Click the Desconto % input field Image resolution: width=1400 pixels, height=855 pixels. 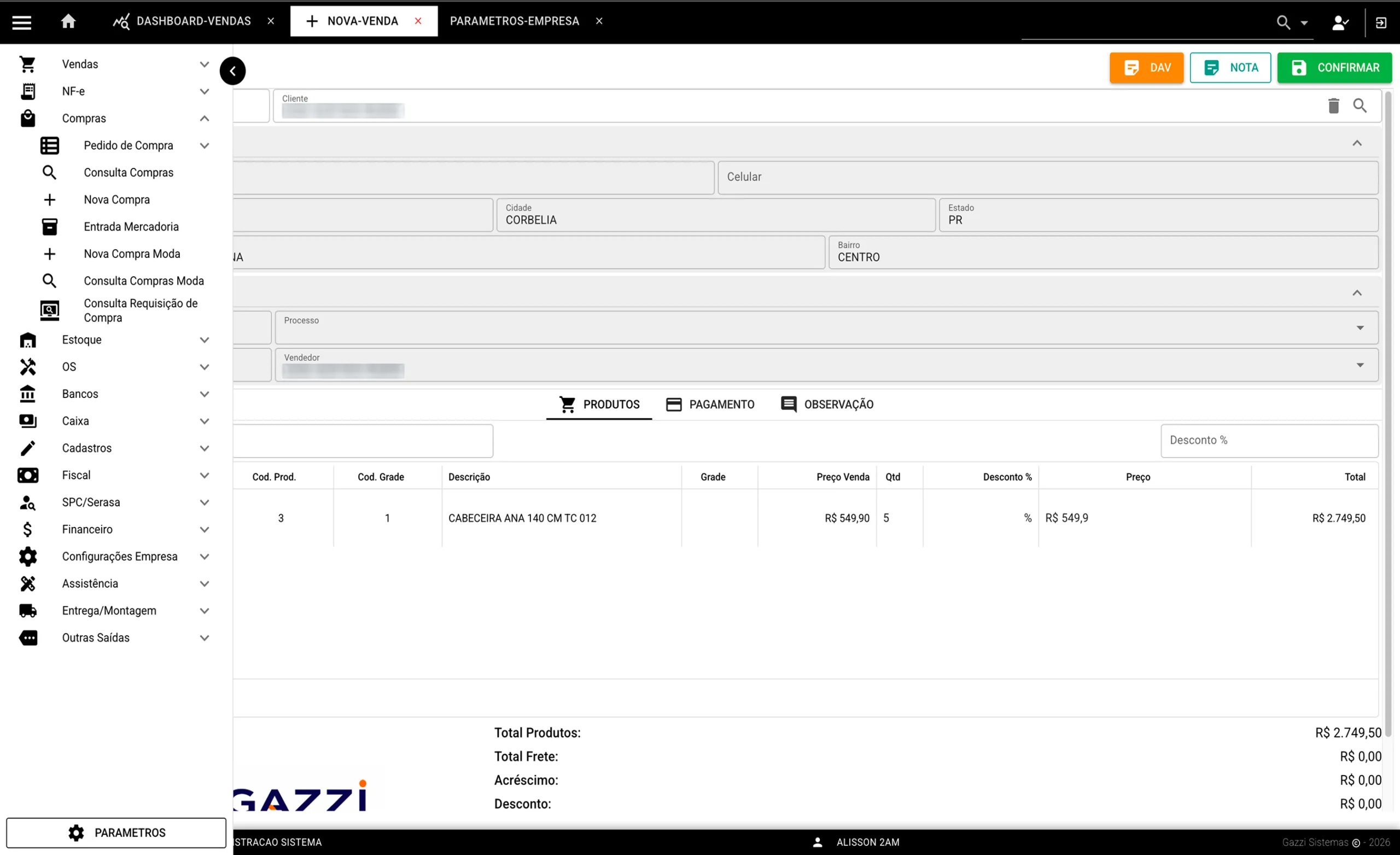[1269, 440]
